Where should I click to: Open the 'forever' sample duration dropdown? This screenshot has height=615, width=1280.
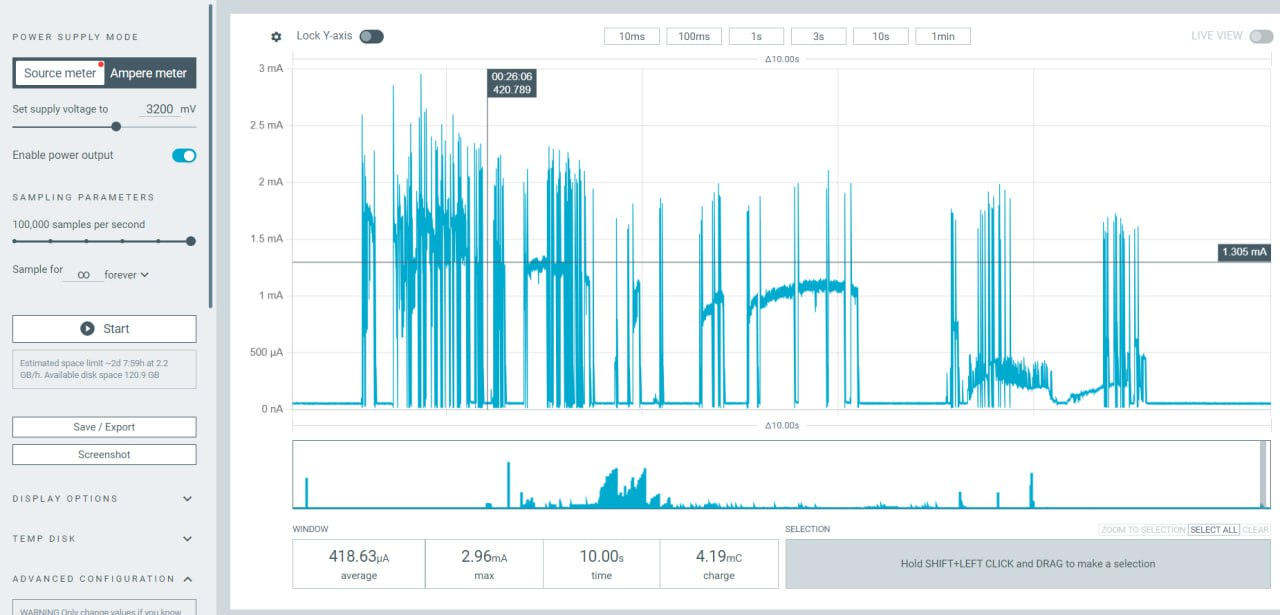(x=127, y=274)
